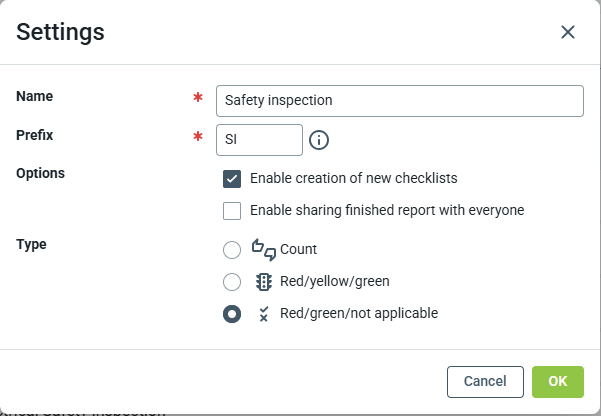The image size is (601, 416).
Task: Click the traffic light icon
Action: click(x=264, y=281)
